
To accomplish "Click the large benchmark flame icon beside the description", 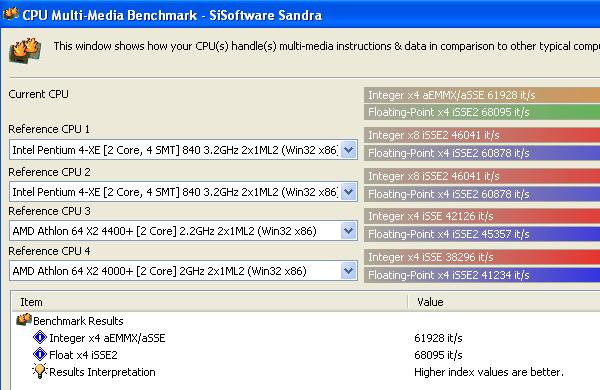I will click(26, 51).
